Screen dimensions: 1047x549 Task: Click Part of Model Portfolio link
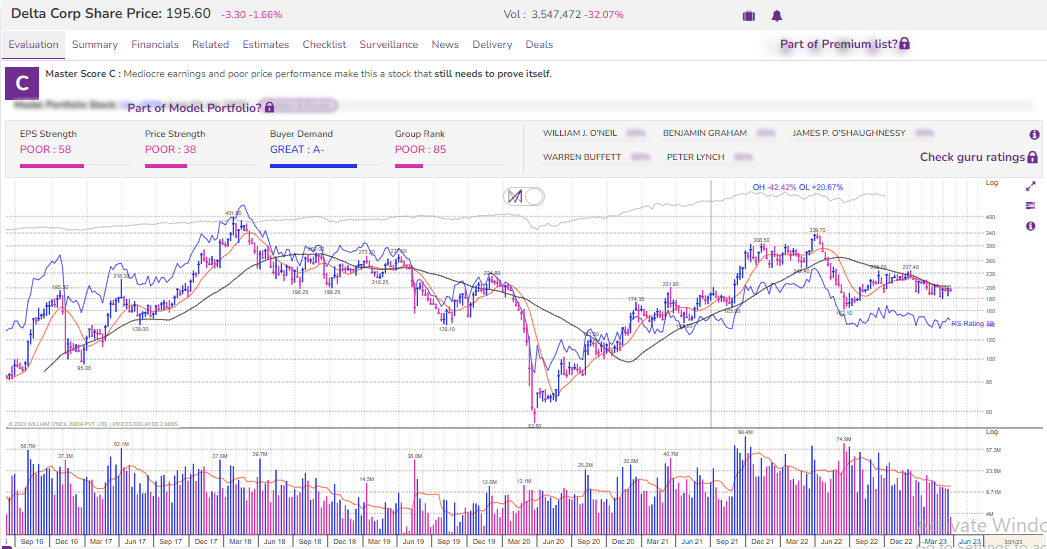194,108
